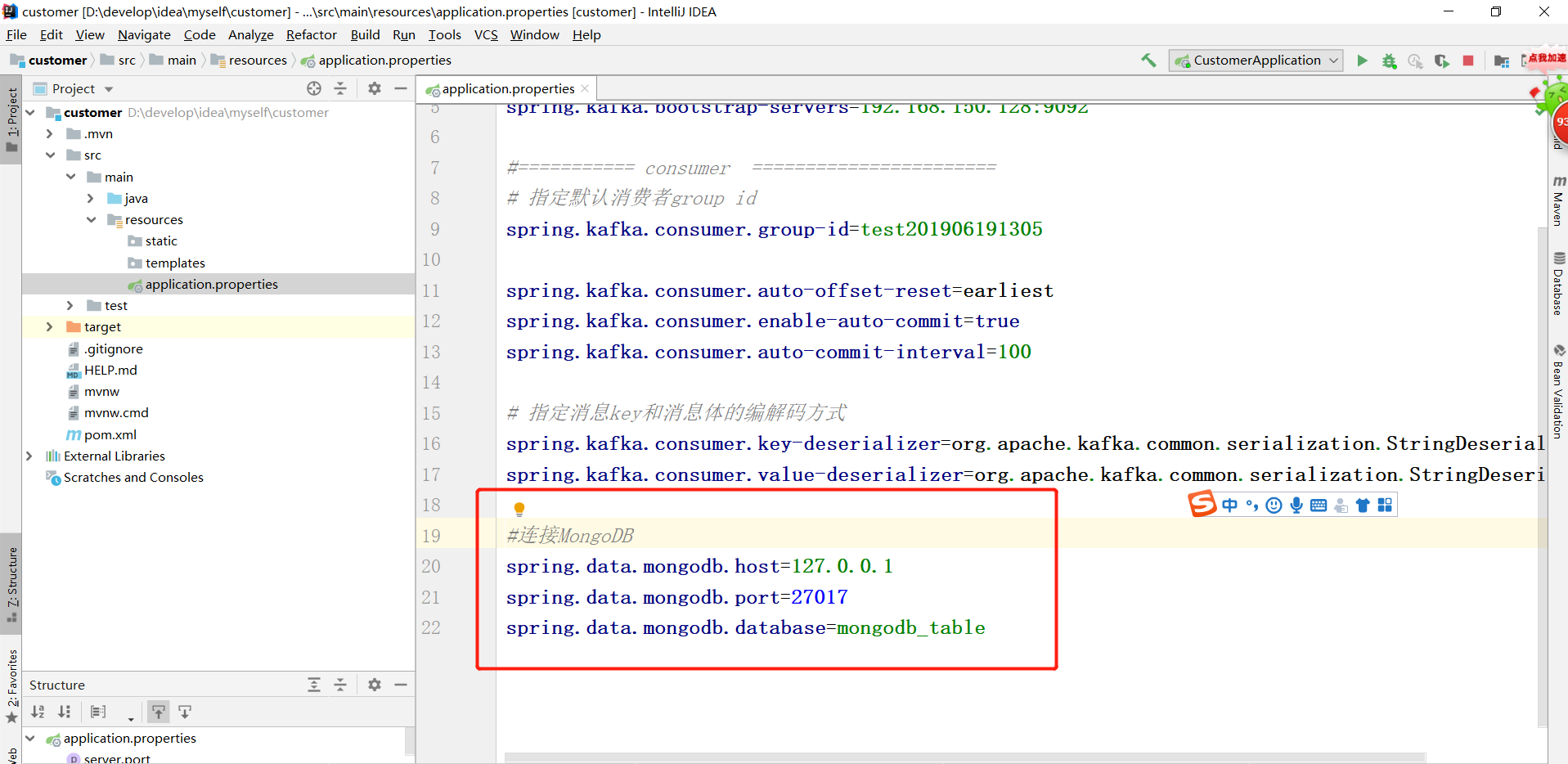This screenshot has width=1568, height=764.
Task: Open Sogou IME emoji smiley icon
Action: click(x=1274, y=506)
